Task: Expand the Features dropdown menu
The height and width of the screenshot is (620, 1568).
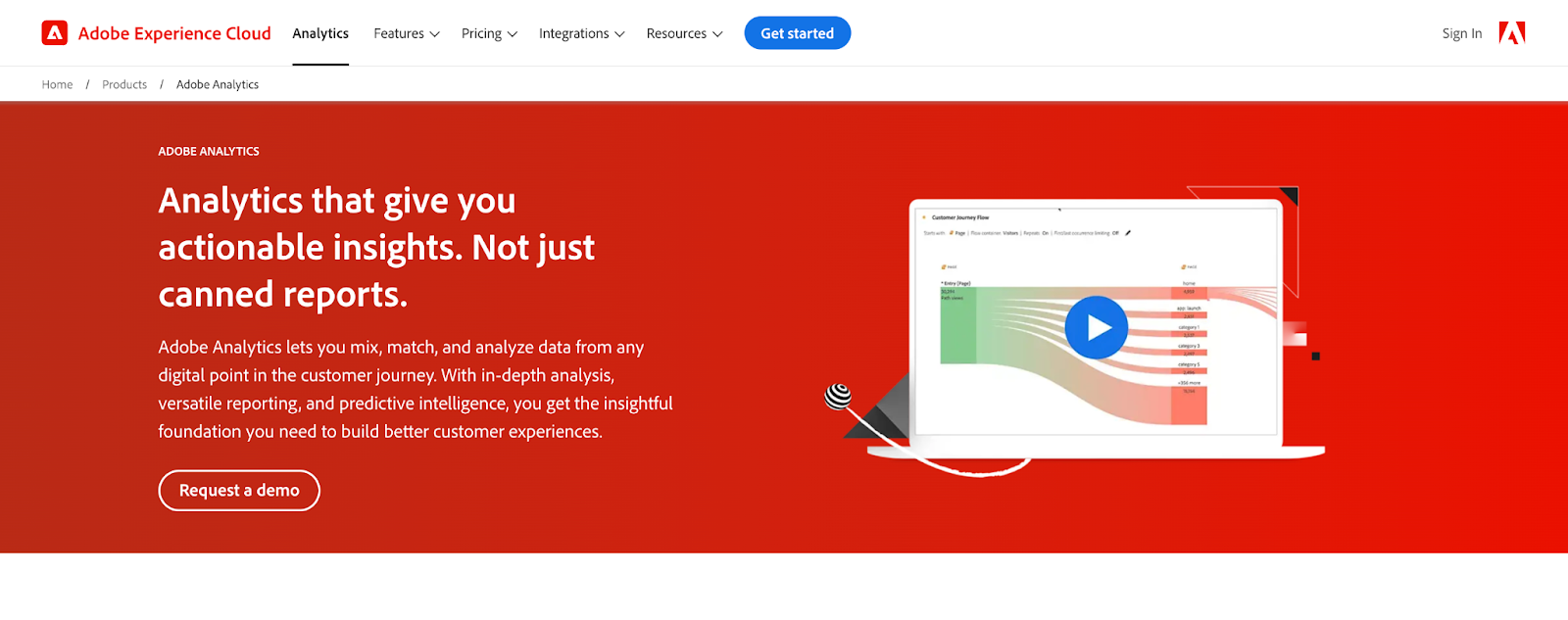Action: tap(407, 33)
